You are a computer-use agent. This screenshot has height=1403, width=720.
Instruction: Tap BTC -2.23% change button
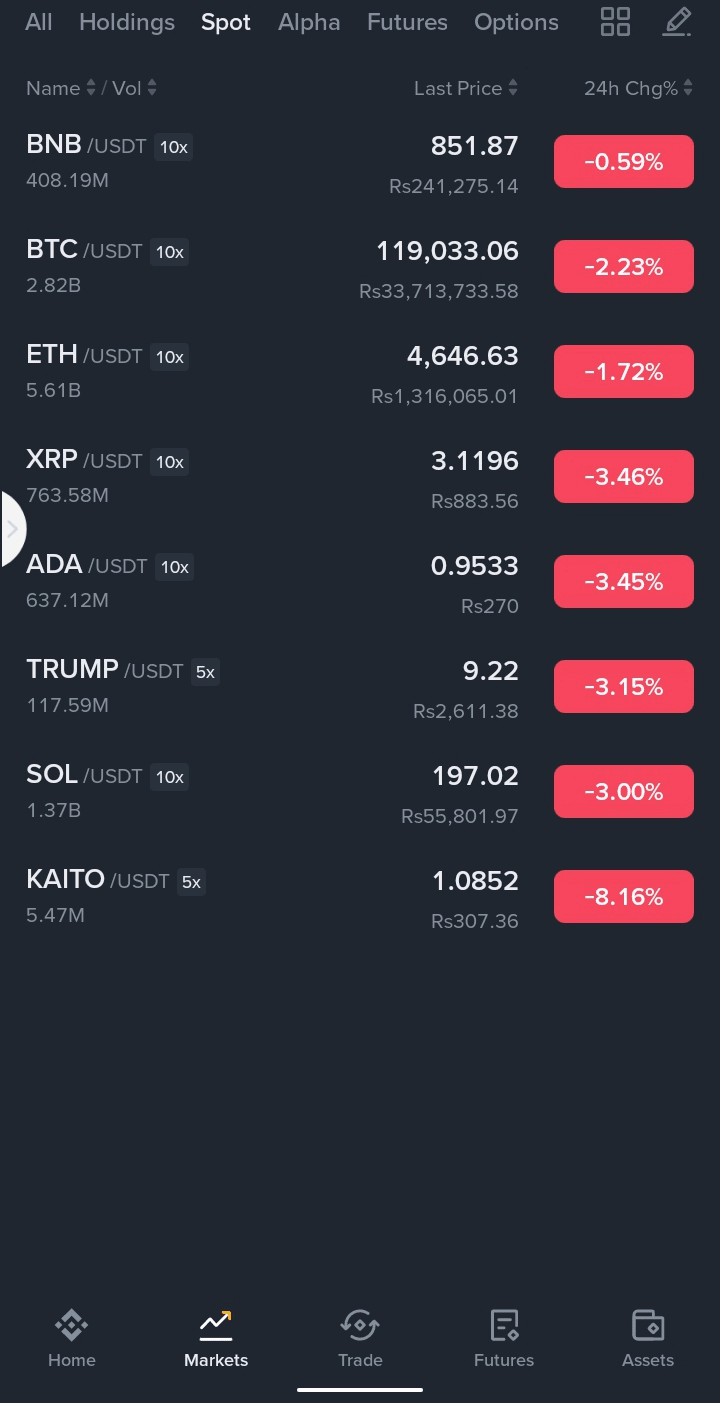[x=623, y=267]
